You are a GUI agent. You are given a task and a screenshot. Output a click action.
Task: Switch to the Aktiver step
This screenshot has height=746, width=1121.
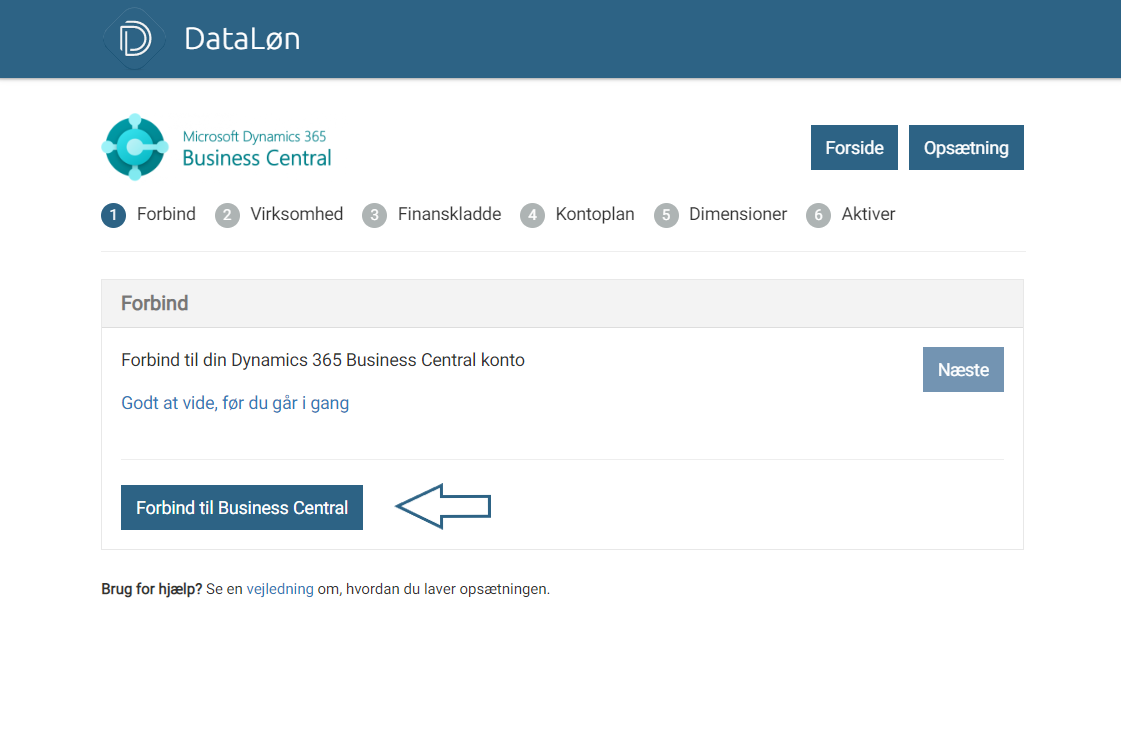pyautogui.click(x=869, y=214)
